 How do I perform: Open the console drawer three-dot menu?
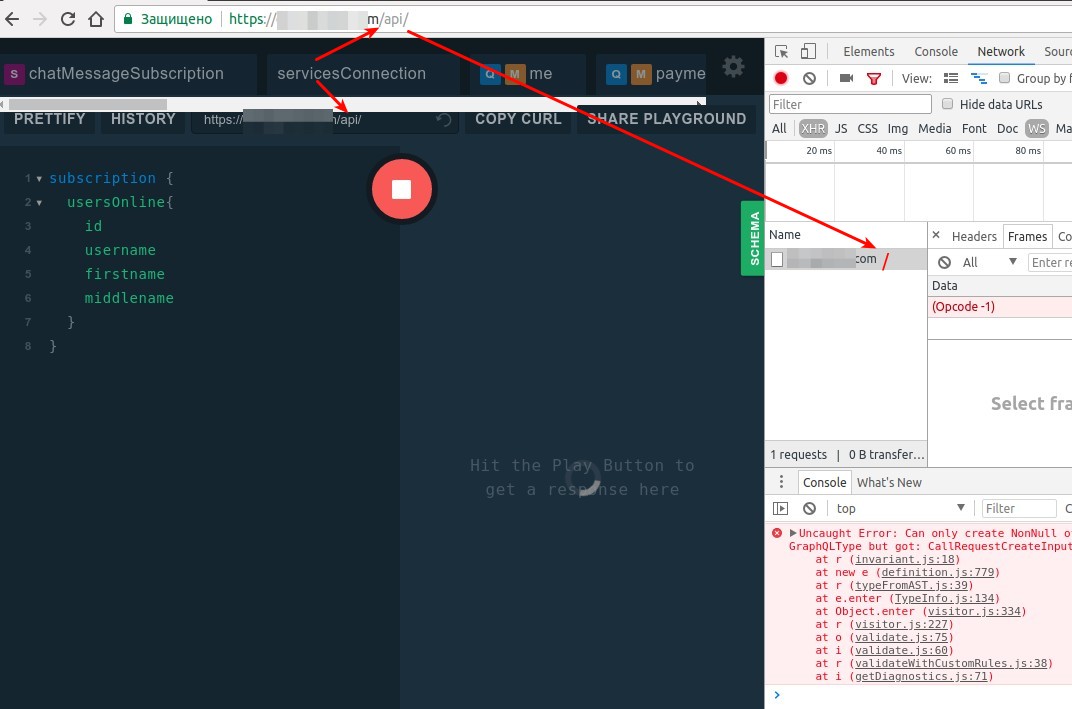coord(781,482)
